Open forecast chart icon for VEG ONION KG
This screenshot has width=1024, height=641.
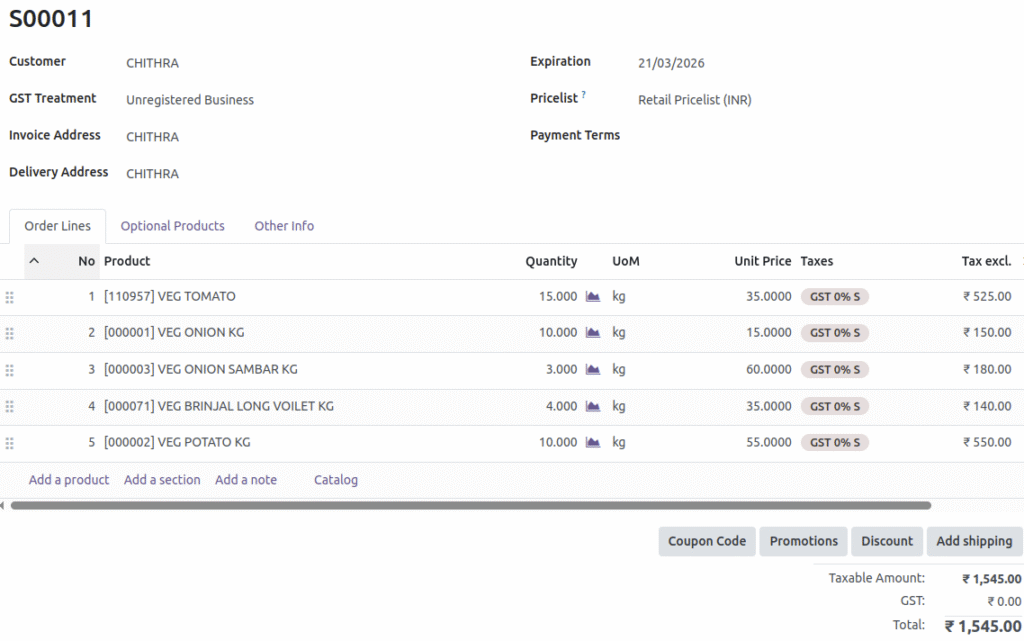click(x=593, y=333)
